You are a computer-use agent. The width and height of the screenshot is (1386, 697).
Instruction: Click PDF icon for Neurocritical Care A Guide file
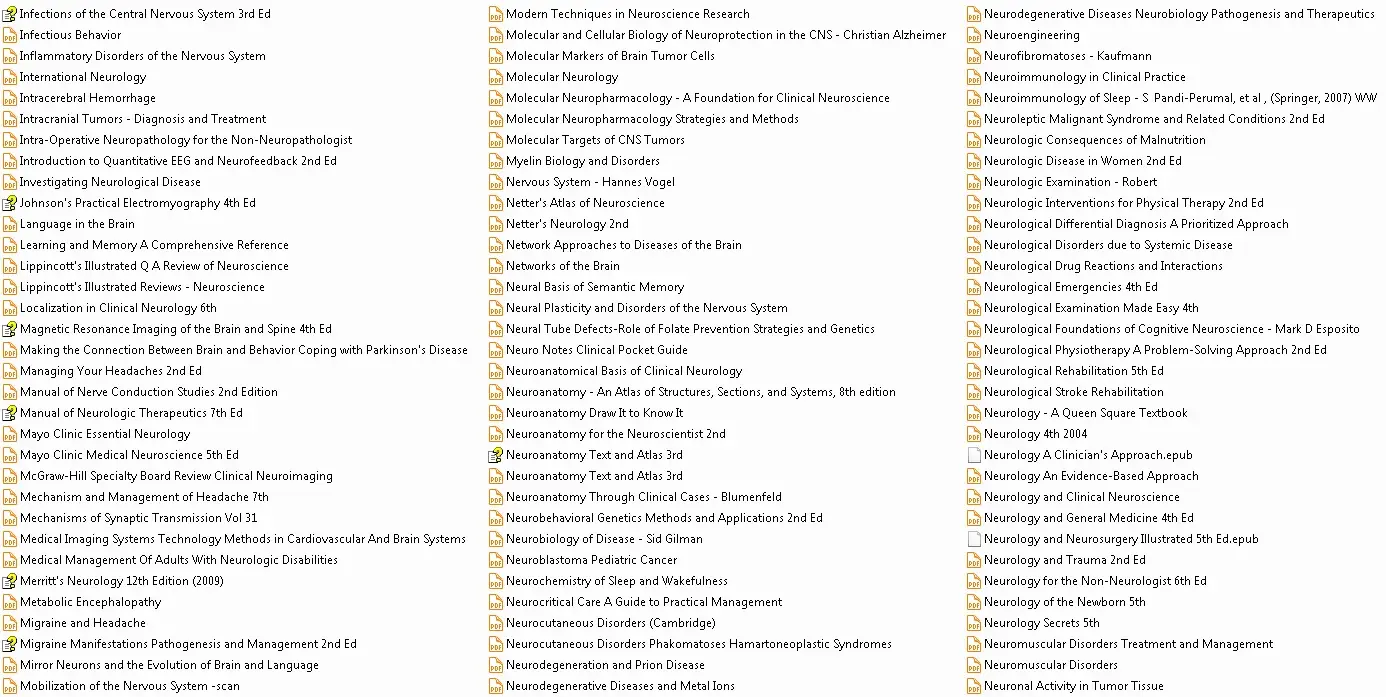[495, 602]
